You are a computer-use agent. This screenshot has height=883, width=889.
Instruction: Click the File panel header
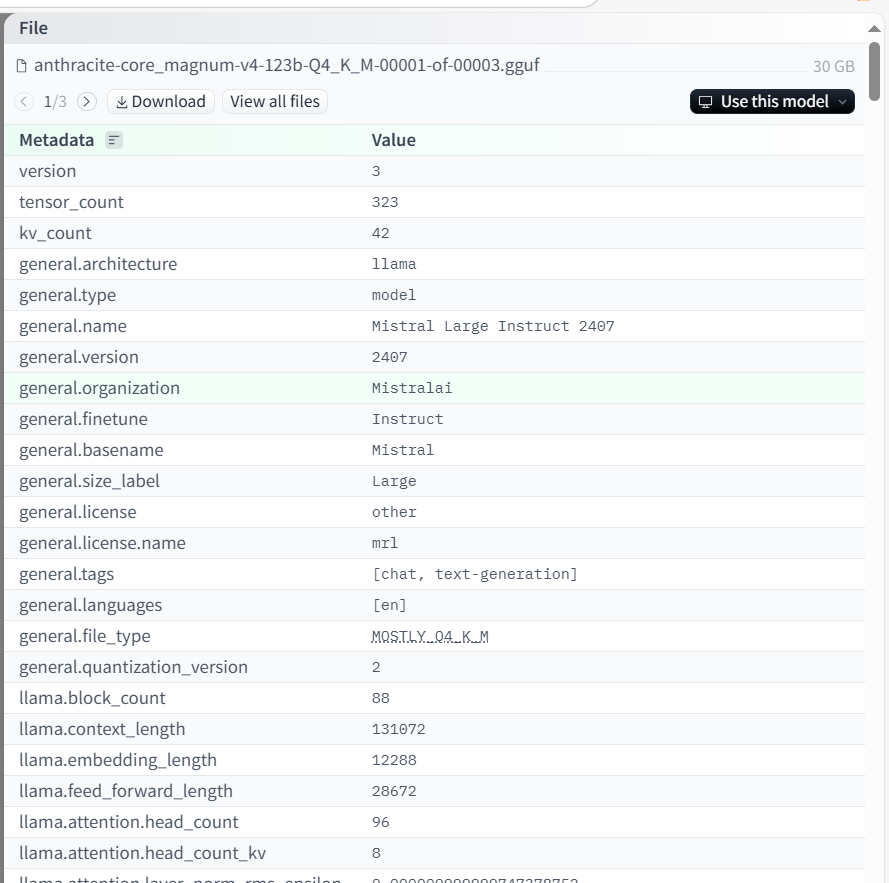434,28
